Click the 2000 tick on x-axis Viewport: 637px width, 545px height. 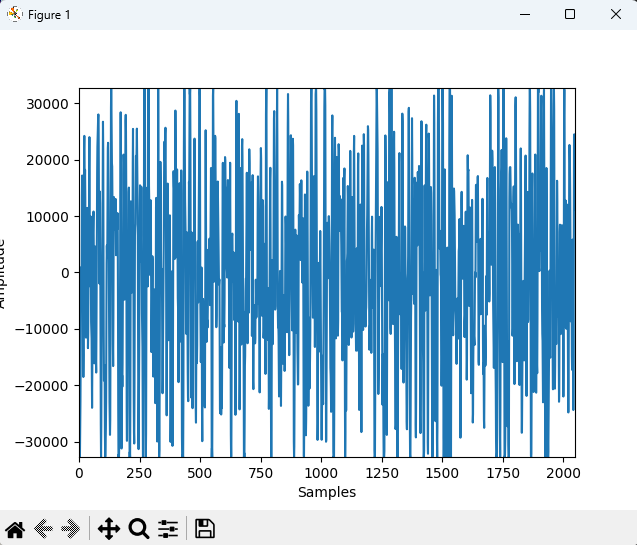(x=562, y=472)
